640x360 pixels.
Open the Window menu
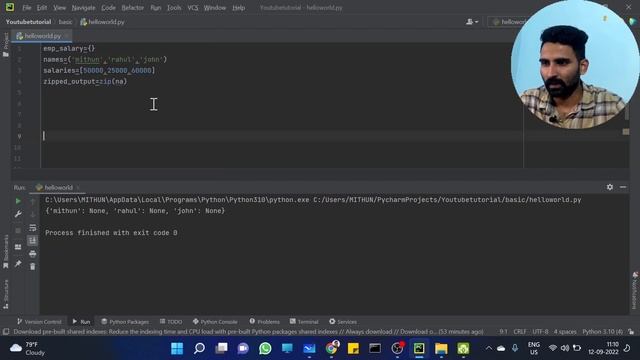215,8
